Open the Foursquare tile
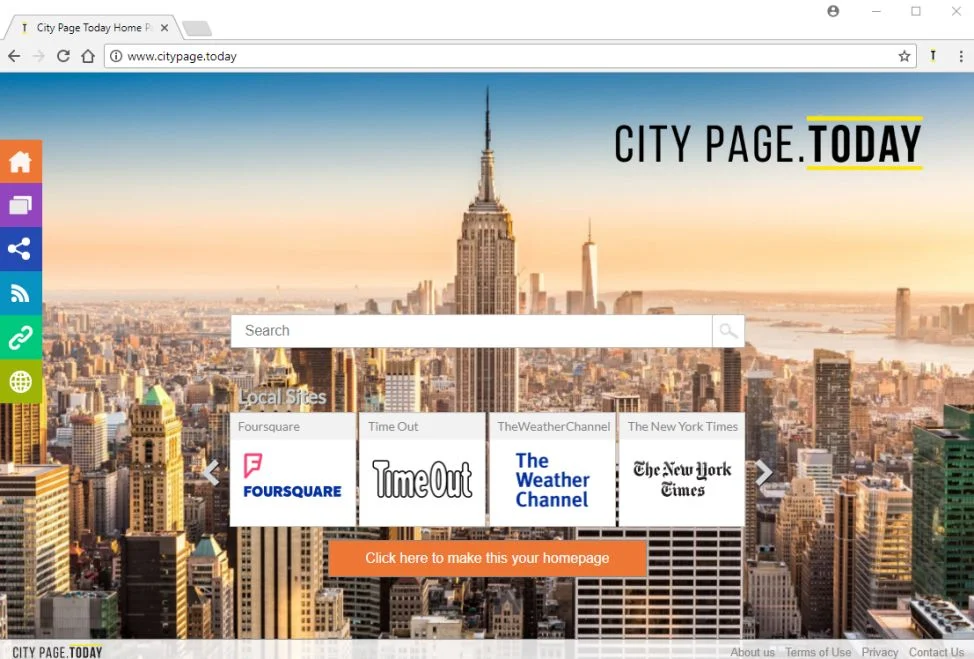974x659 pixels. coord(293,470)
